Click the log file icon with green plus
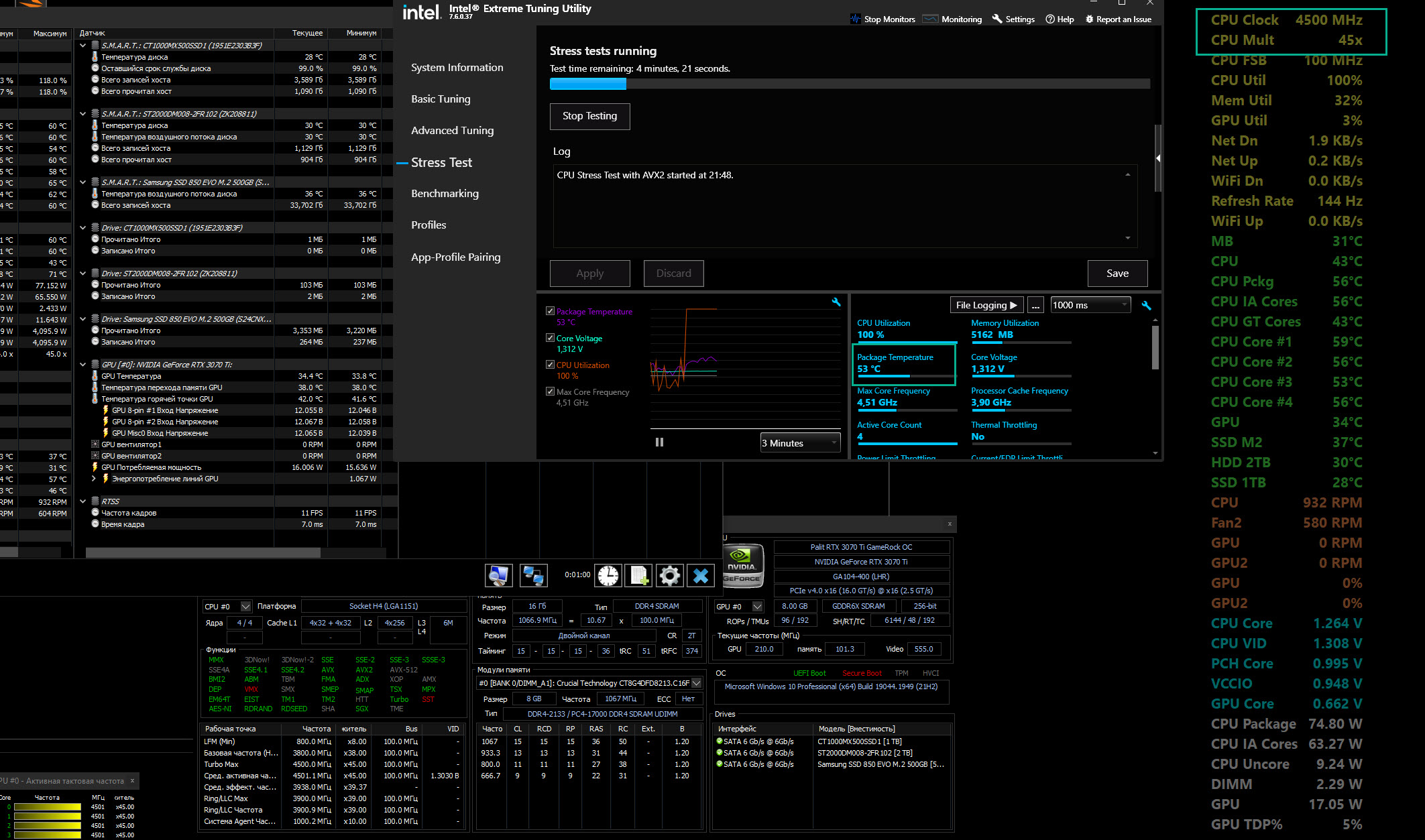Image resolution: width=1425 pixels, height=840 pixels. click(638, 575)
